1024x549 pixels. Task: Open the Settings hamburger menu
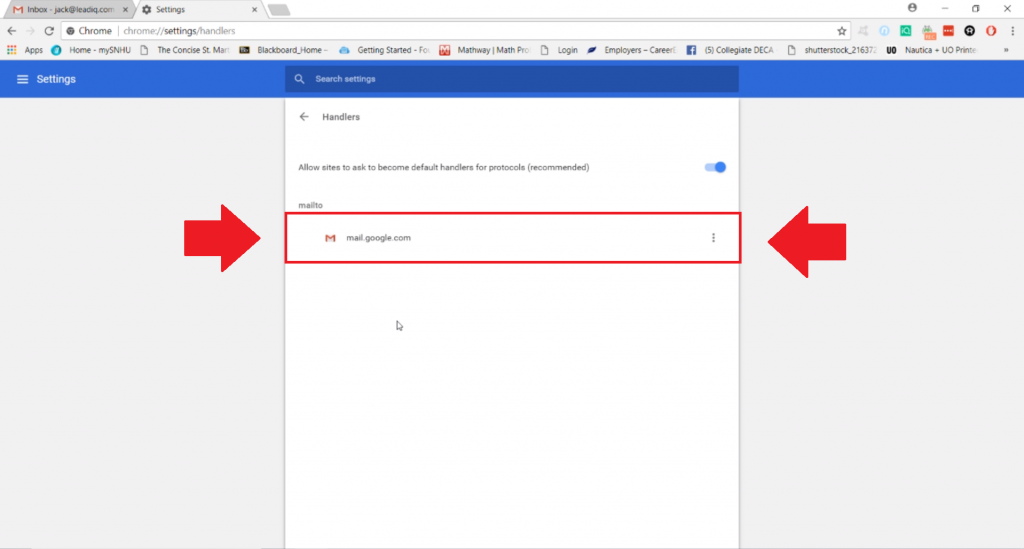click(22, 79)
